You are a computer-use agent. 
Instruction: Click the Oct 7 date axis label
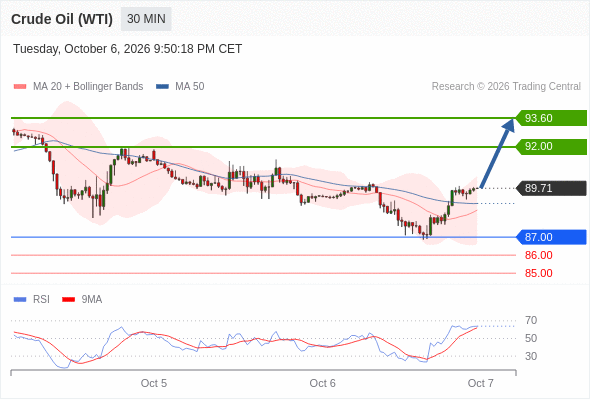click(481, 383)
